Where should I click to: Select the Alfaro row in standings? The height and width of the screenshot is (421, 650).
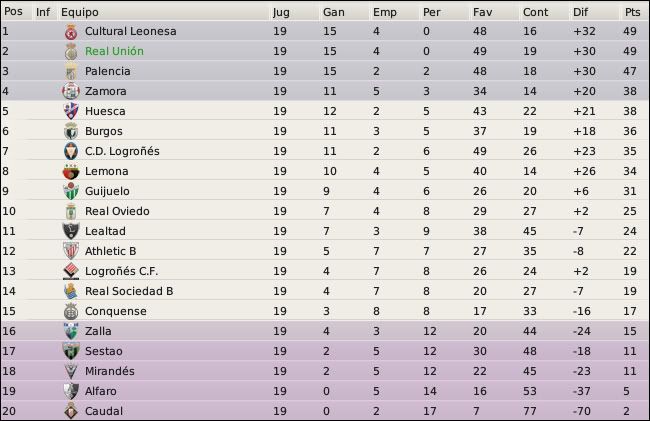pyautogui.click(x=325, y=391)
